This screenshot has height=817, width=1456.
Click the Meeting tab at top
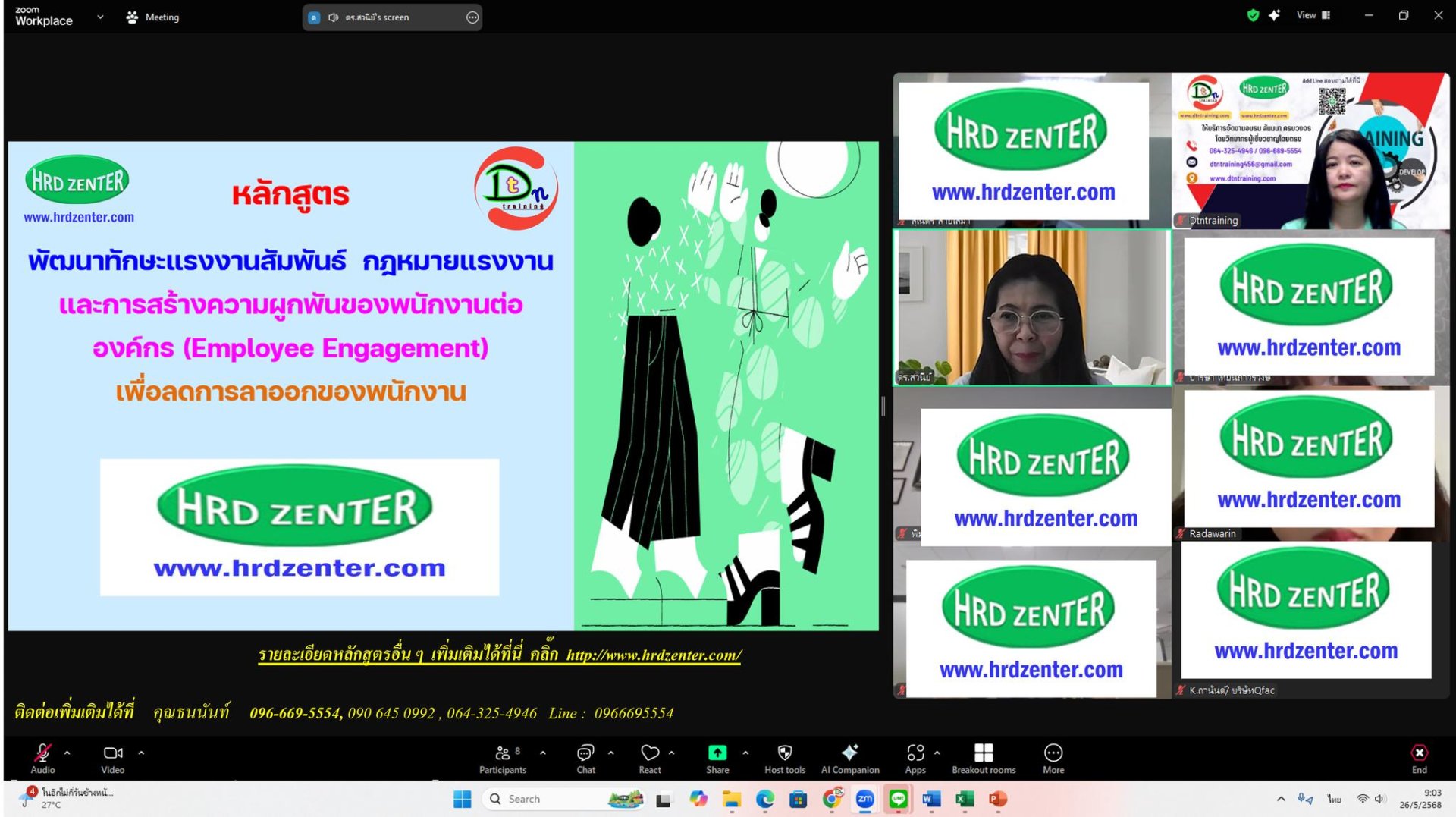tap(152, 17)
